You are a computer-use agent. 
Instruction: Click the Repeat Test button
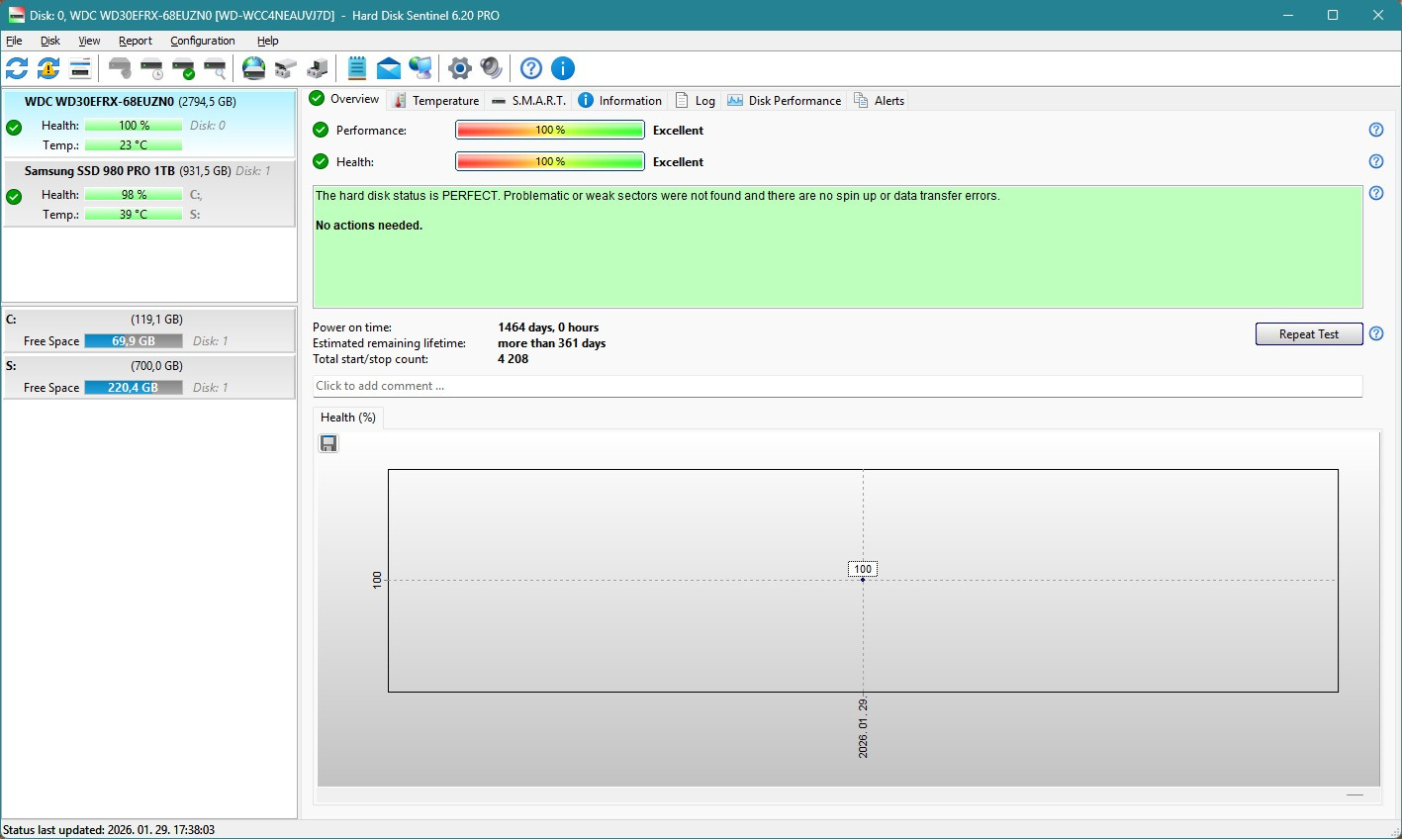pyautogui.click(x=1308, y=334)
